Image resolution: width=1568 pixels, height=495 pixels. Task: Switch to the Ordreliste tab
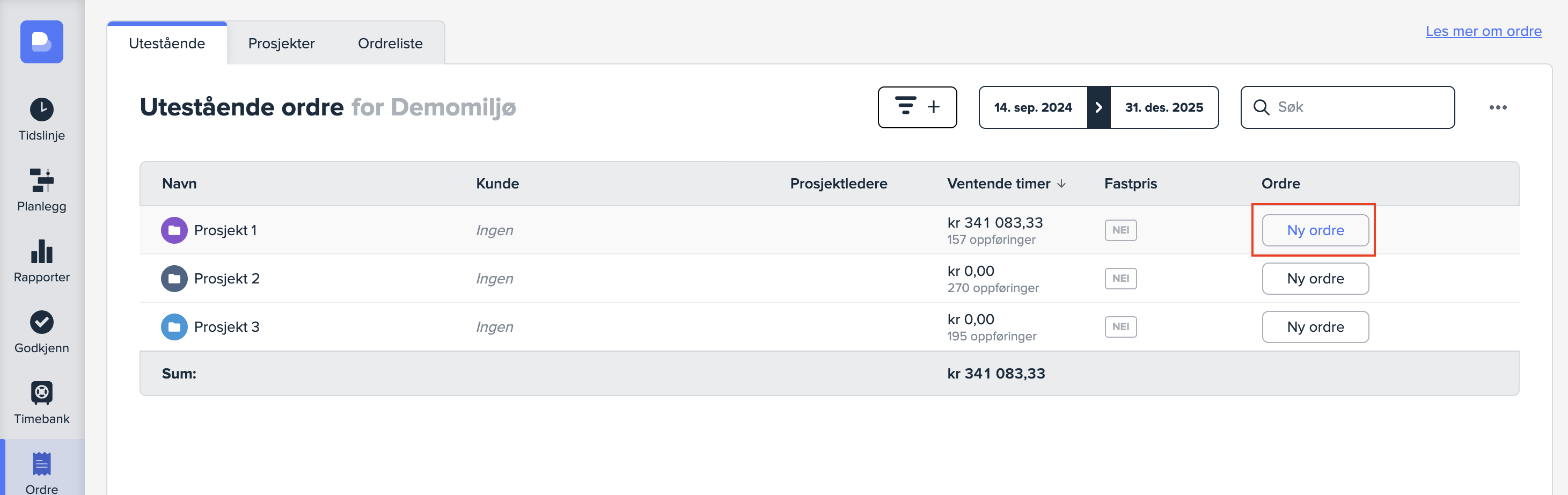(390, 43)
